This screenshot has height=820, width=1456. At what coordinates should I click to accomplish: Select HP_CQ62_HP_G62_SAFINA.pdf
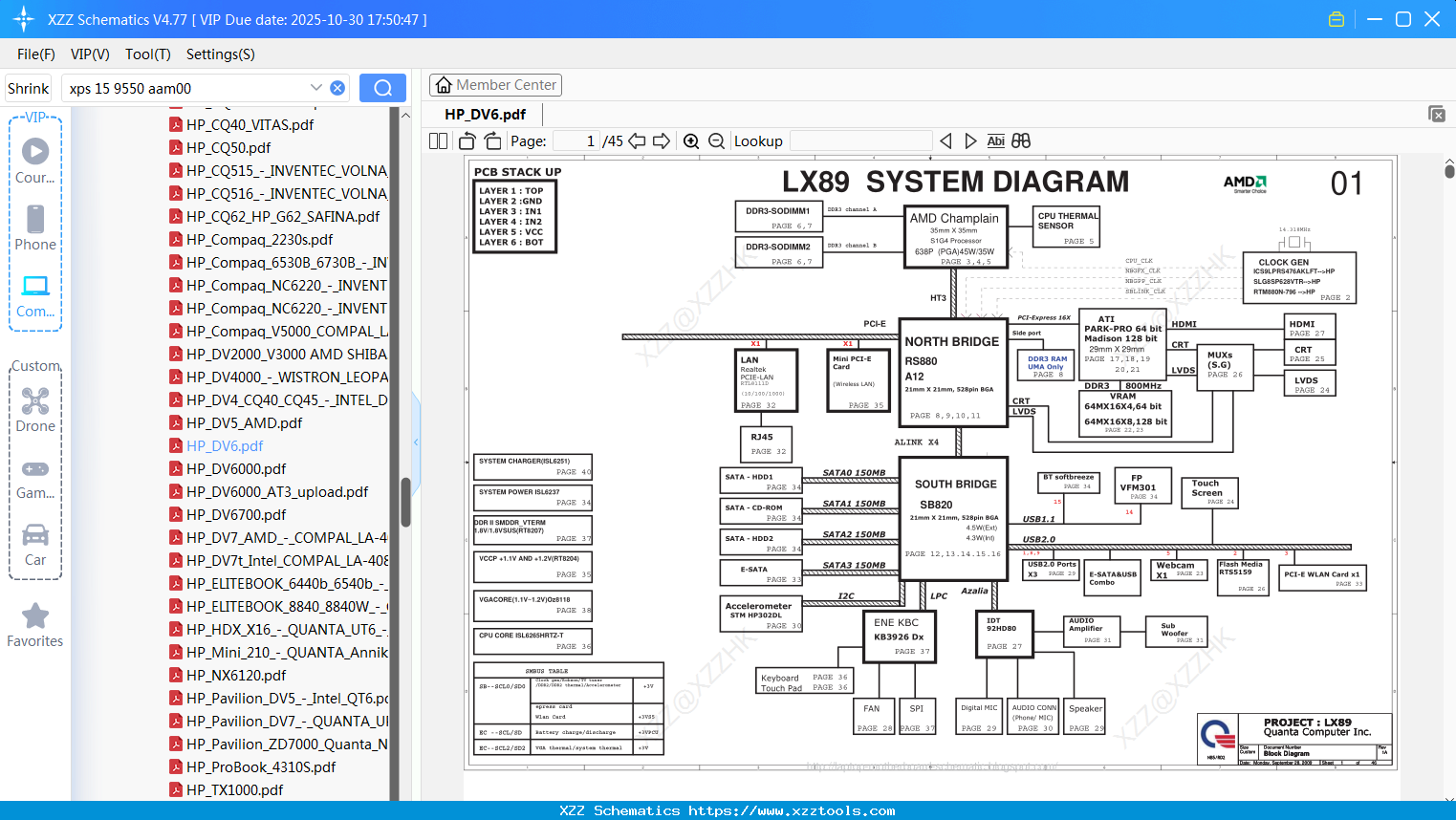click(283, 217)
